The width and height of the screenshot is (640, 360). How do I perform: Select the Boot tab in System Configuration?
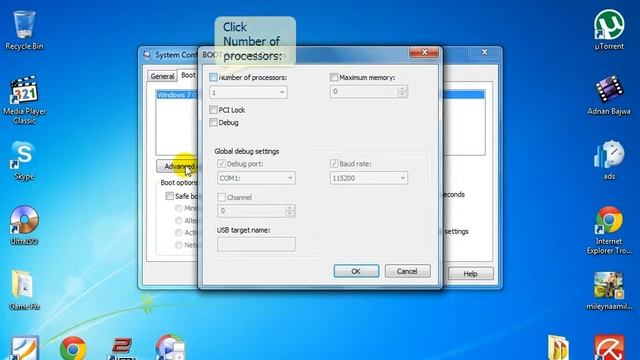188,75
